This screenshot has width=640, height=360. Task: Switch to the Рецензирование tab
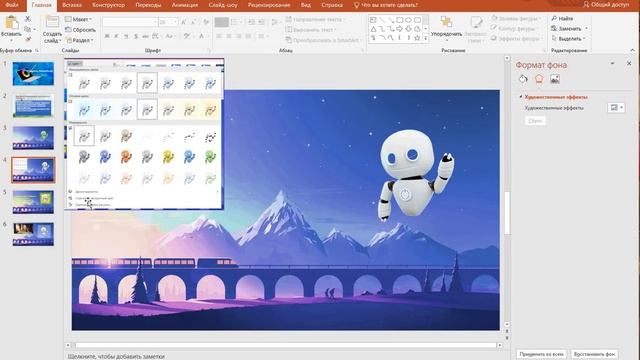coord(269,5)
